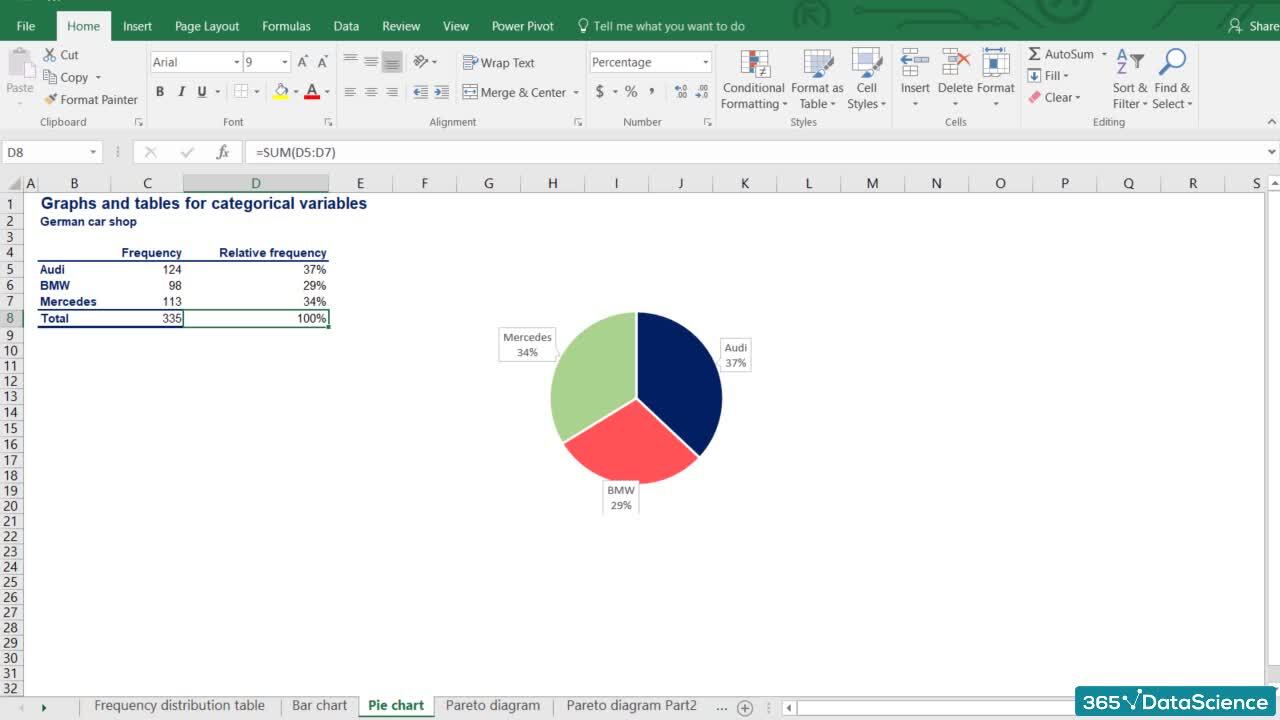1280x720 pixels.
Task: Click the Increase Indent icon
Action: pyautogui.click(x=441, y=92)
